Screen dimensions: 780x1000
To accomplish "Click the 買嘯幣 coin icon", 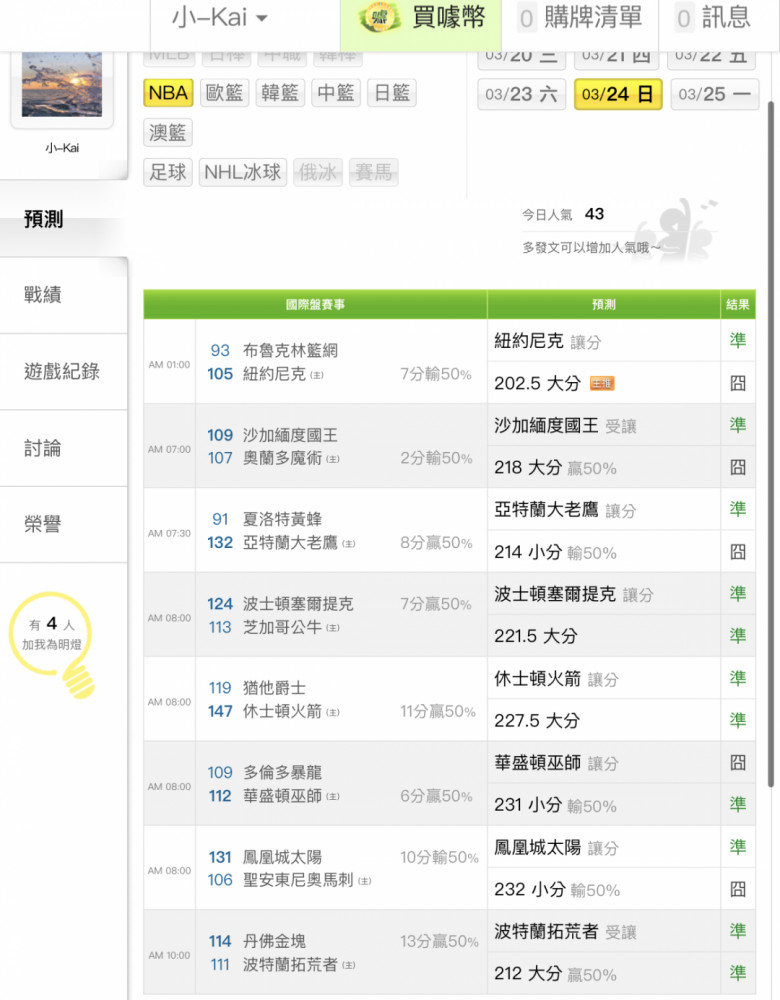I will [379, 17].
